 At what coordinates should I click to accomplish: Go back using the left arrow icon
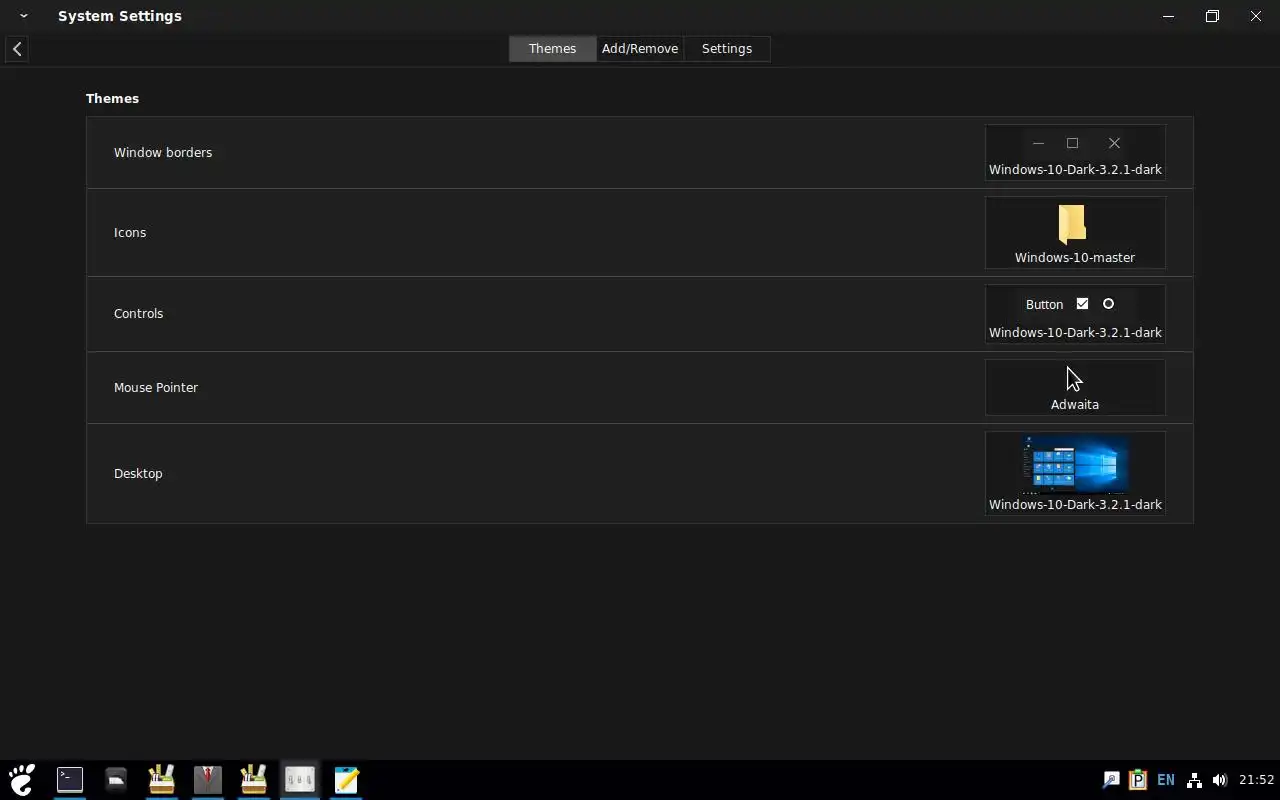point(17,49)
